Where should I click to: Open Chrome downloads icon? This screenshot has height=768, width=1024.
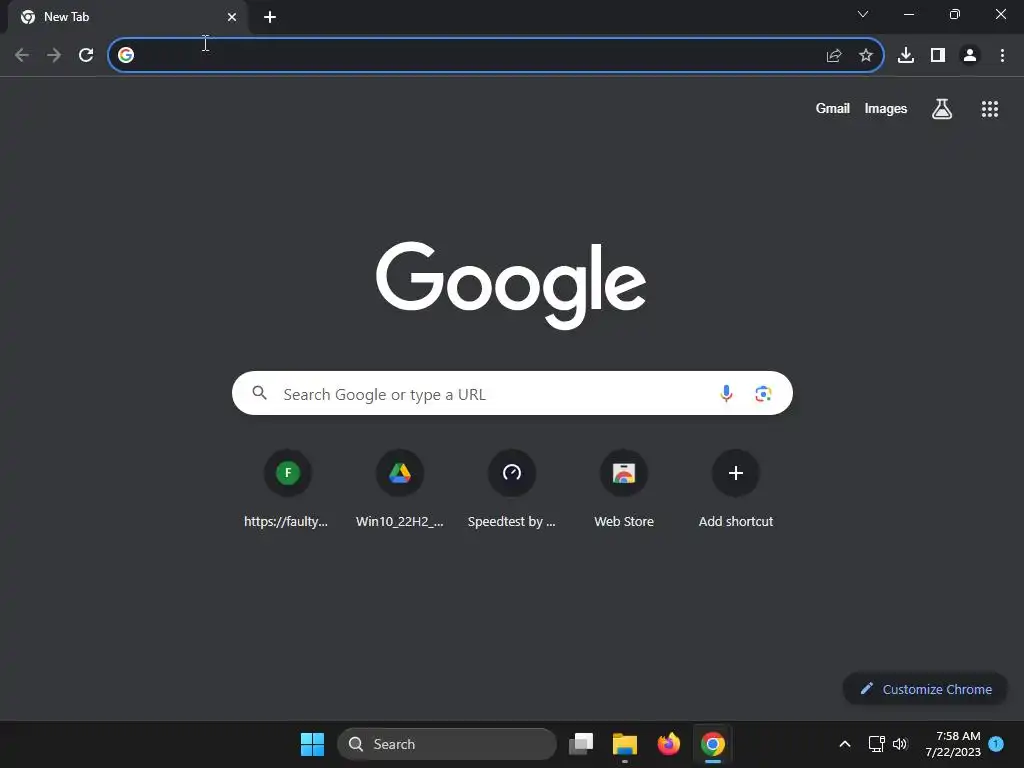click(906, 56)
